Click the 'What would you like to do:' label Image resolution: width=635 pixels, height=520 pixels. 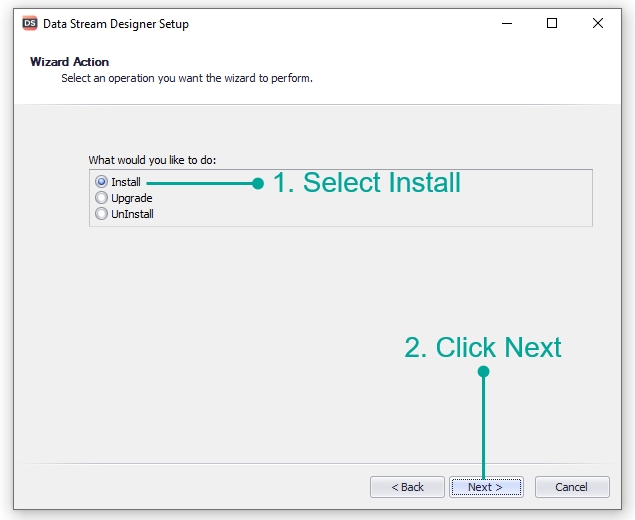point(152,160)
